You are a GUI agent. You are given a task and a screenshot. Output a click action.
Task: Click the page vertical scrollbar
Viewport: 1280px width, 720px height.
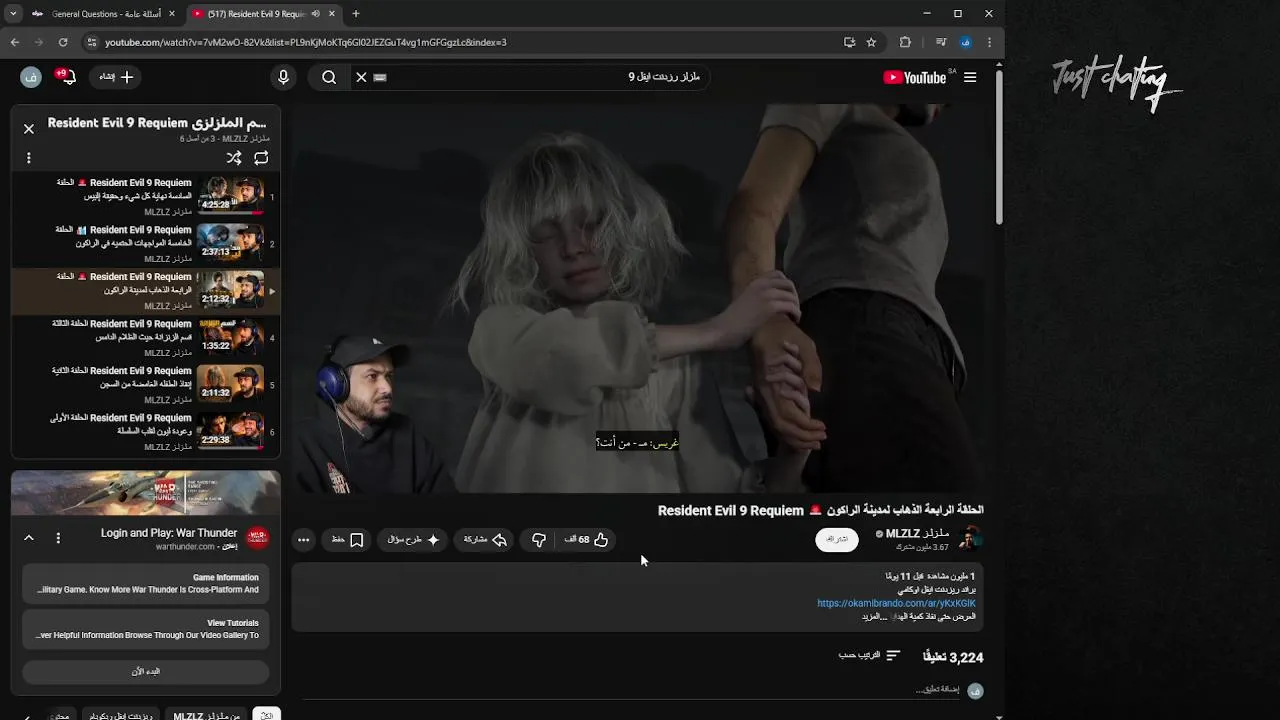coord(998,146)
